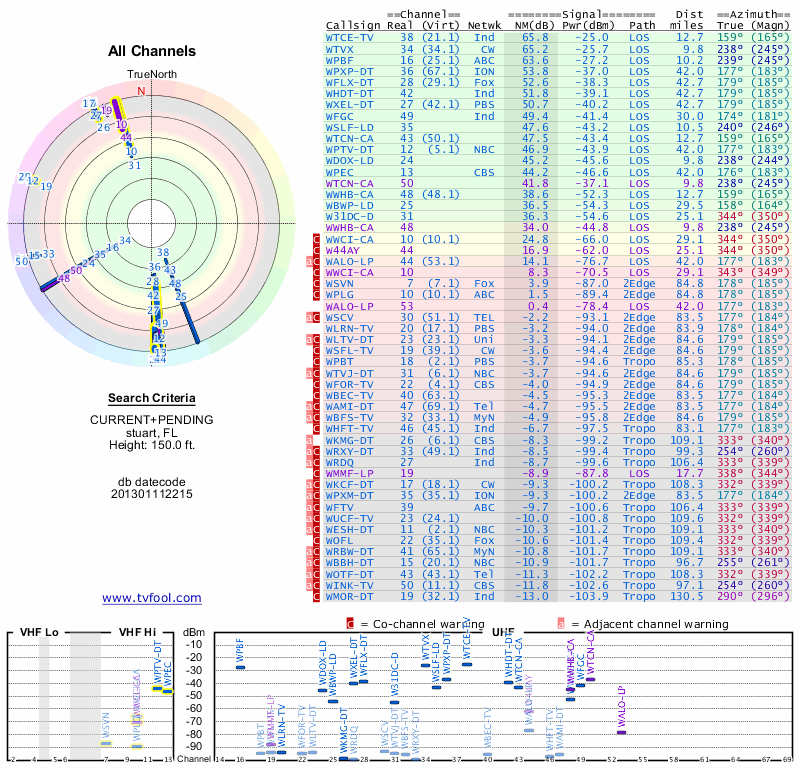The image size is (800, 768).
Task: Select the WXEL-DT callsign in the table
Action: point(349,105)
